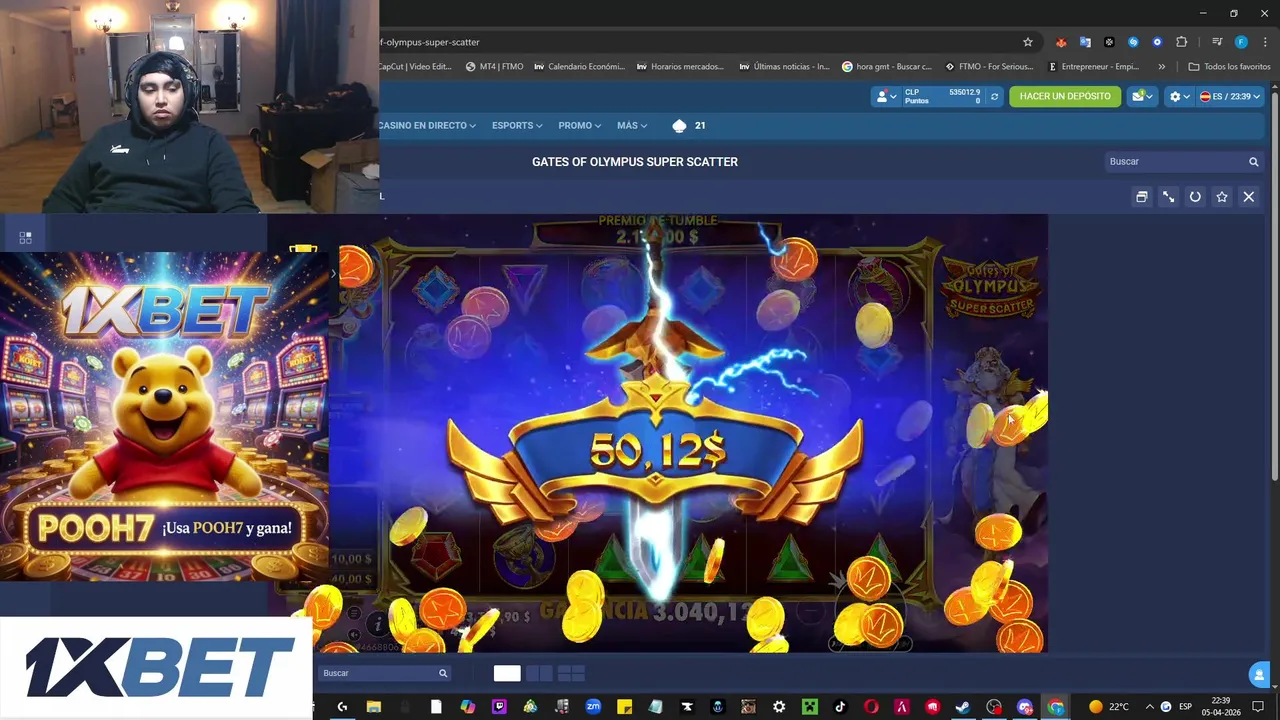Select the single-game layout view
This screenshot has width=1280, height=720.
[x=507, y=673]
